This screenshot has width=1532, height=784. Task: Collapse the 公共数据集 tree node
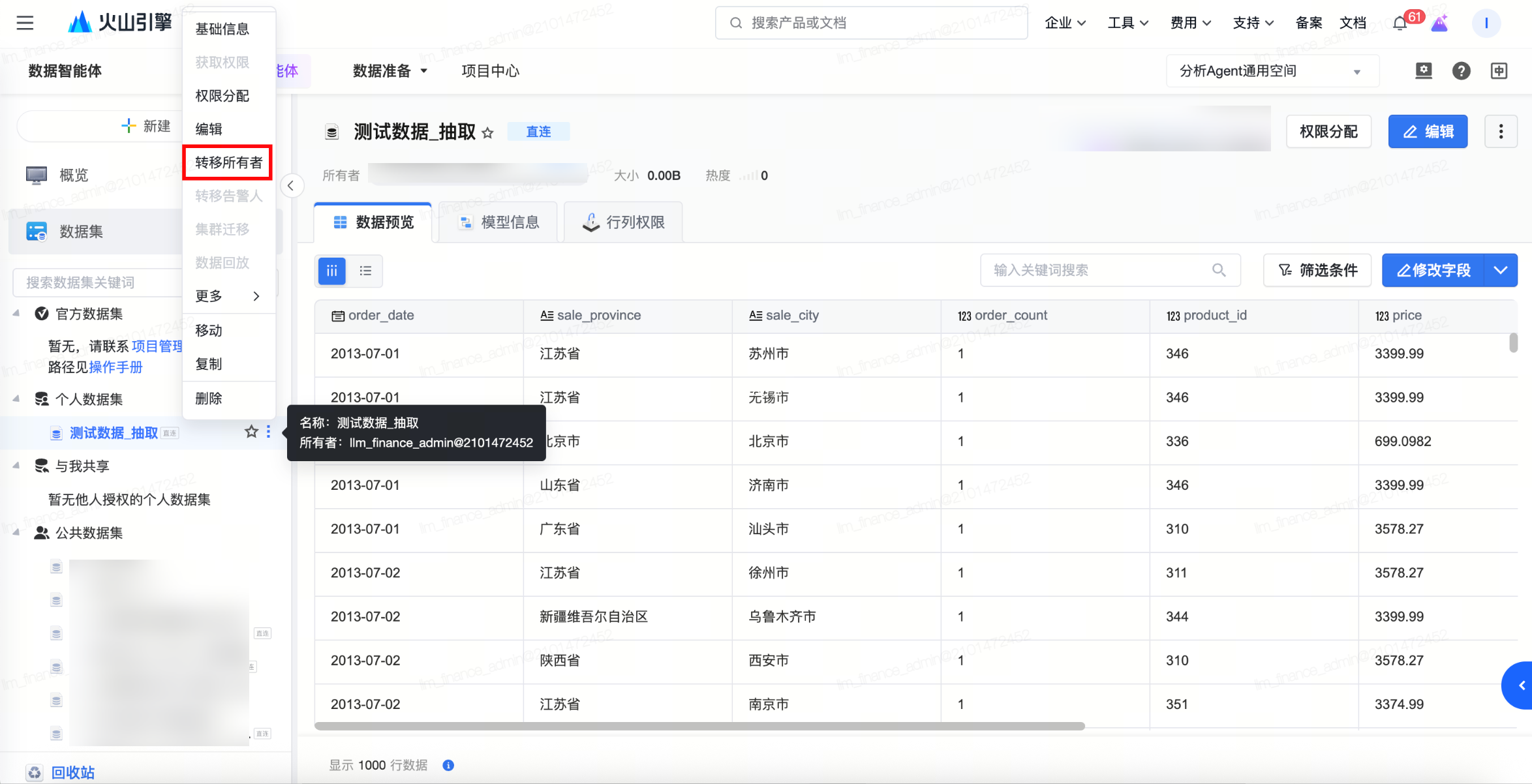coord(16,533)
